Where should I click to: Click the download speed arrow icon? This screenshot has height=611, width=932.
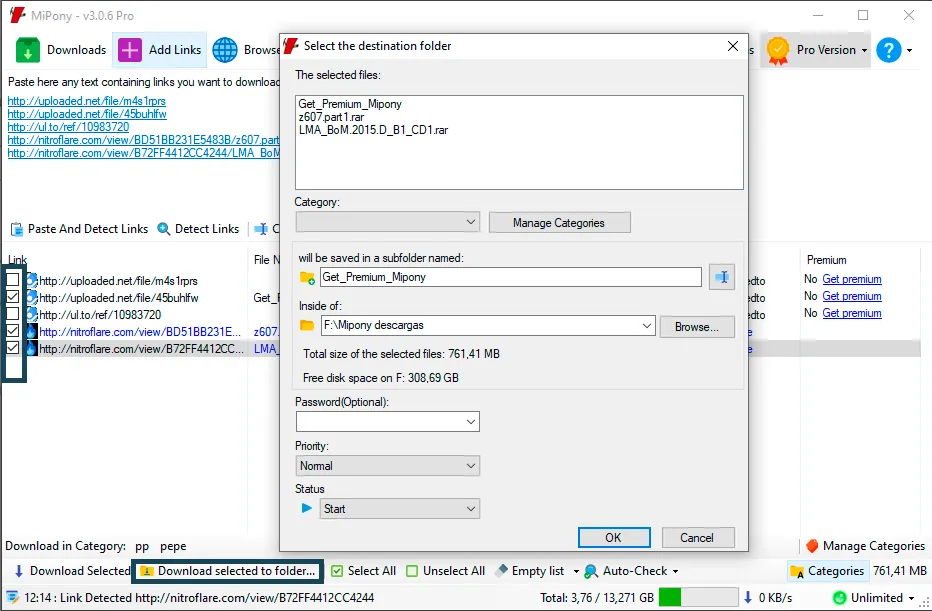pyautogui.click(x=748, y=597)
